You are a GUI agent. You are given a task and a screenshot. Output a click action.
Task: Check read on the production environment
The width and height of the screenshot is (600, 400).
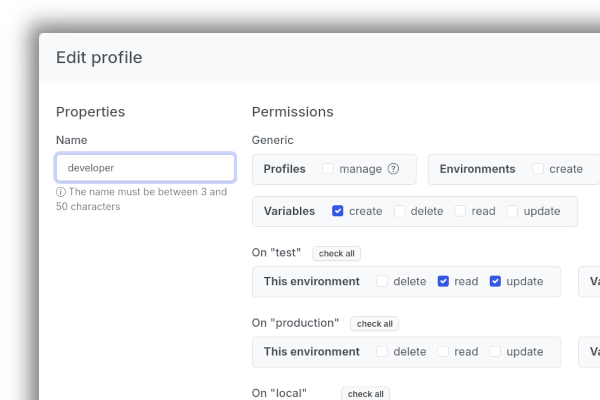444,352
